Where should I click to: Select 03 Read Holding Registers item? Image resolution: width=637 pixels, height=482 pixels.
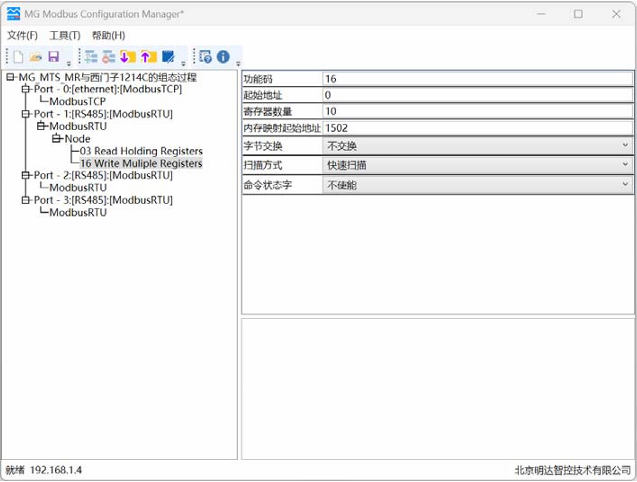pos(141,151)
